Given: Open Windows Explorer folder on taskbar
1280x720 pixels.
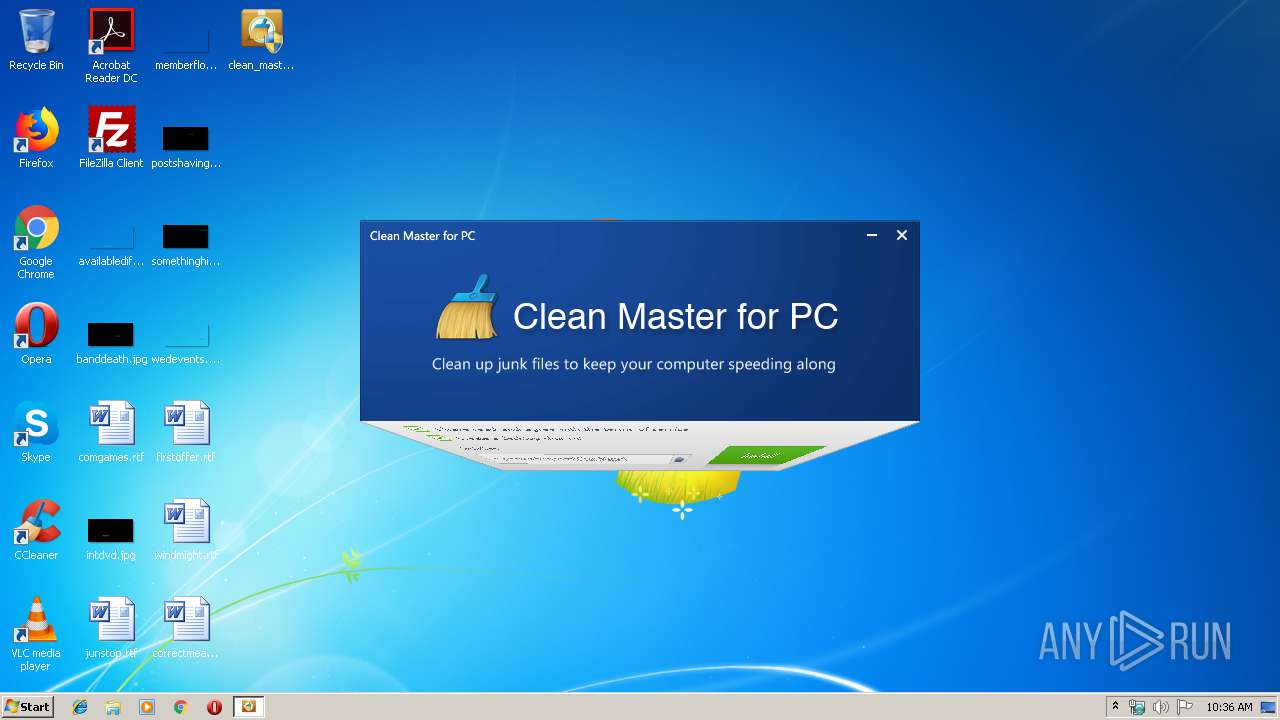Looking at the screenshot, I should coord(113,707).
